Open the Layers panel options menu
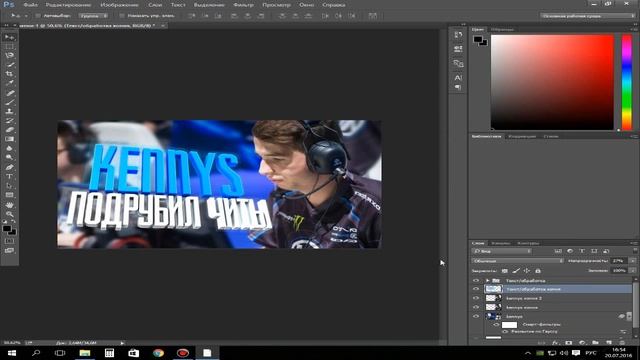640x360 pixels. 635,243
